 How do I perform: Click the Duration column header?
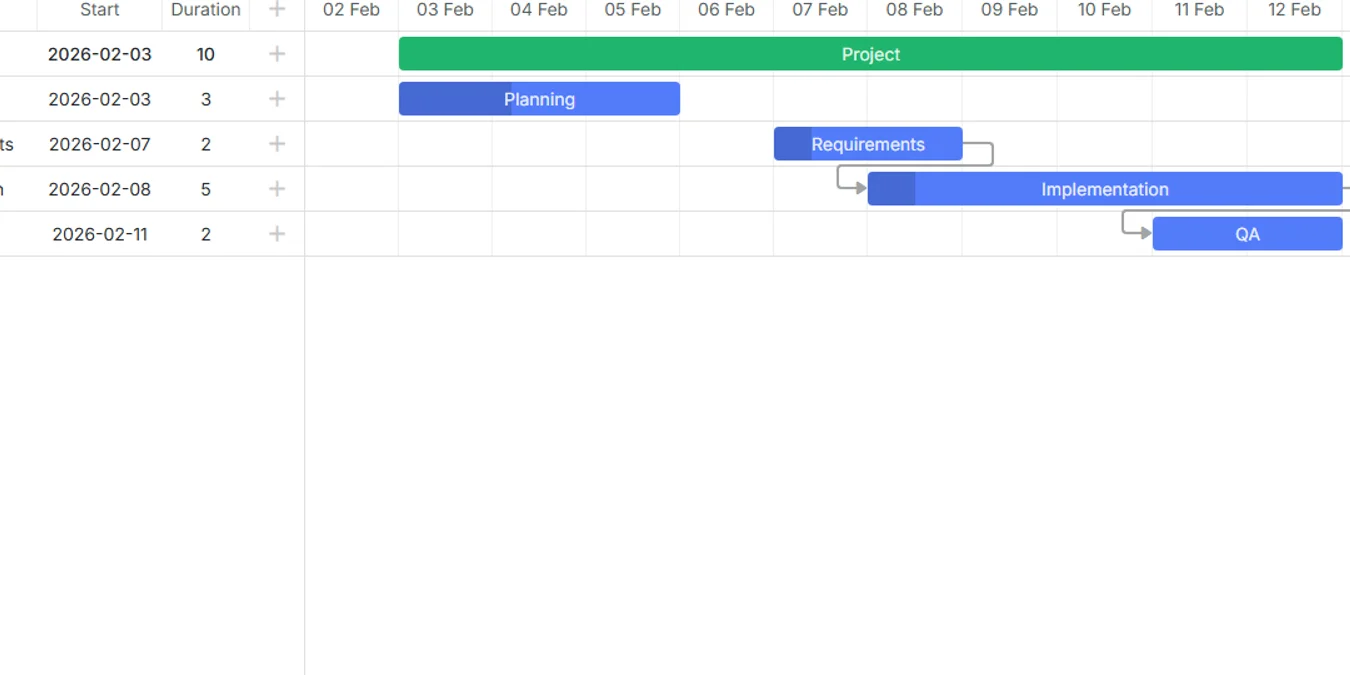click(206, 10)
